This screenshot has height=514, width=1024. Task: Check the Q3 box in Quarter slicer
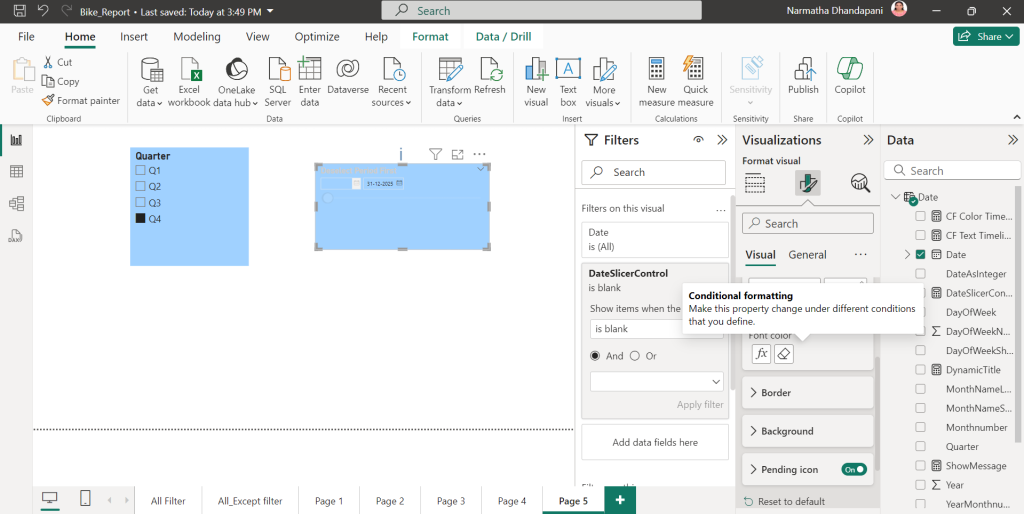(140, 202)
